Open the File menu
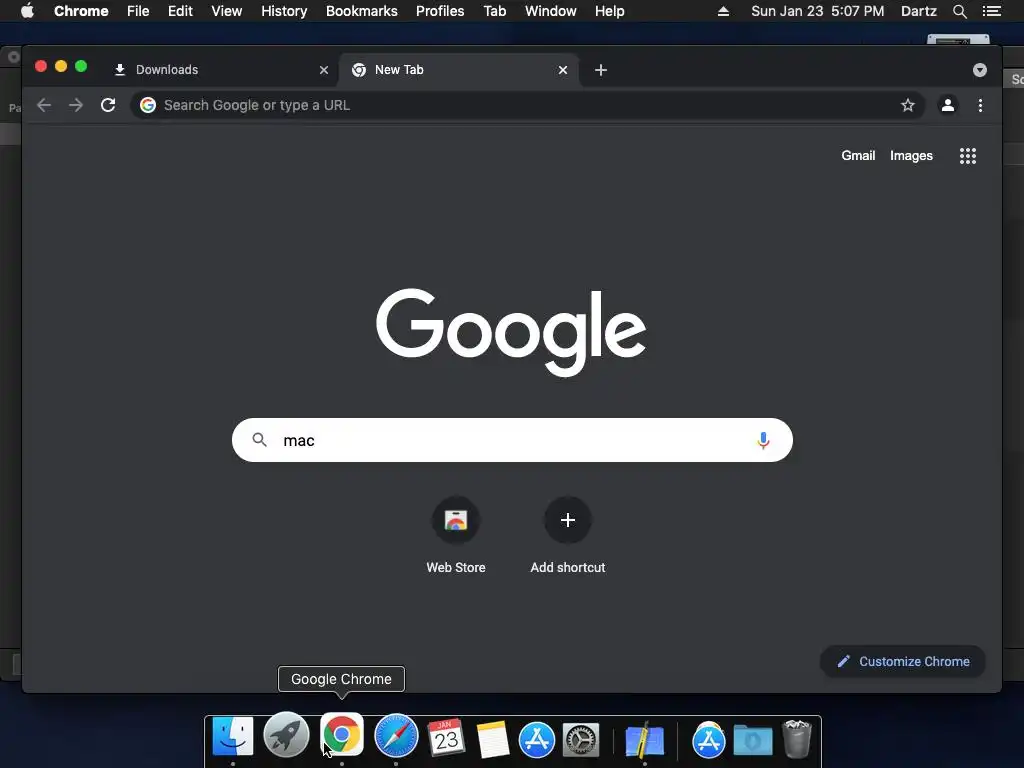This screenshot has height=768, width=1024. pos(138,11)
